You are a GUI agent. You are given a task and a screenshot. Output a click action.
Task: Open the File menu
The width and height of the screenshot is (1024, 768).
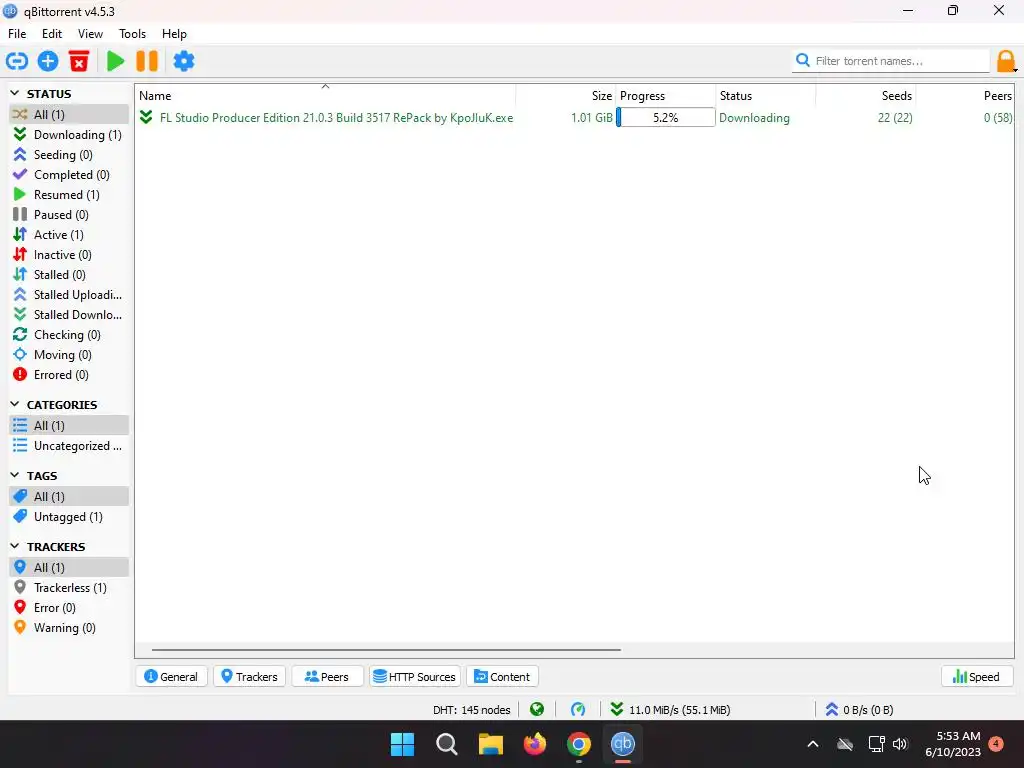click(x=17, y=34)
